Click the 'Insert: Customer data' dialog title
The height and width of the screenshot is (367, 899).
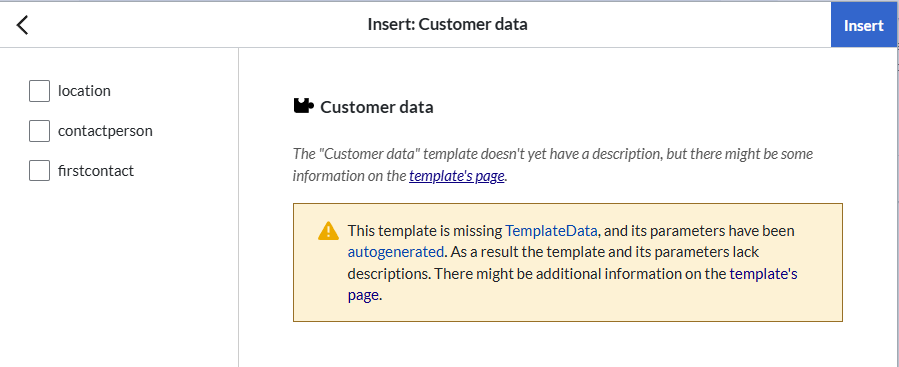[x=448, y=25]
